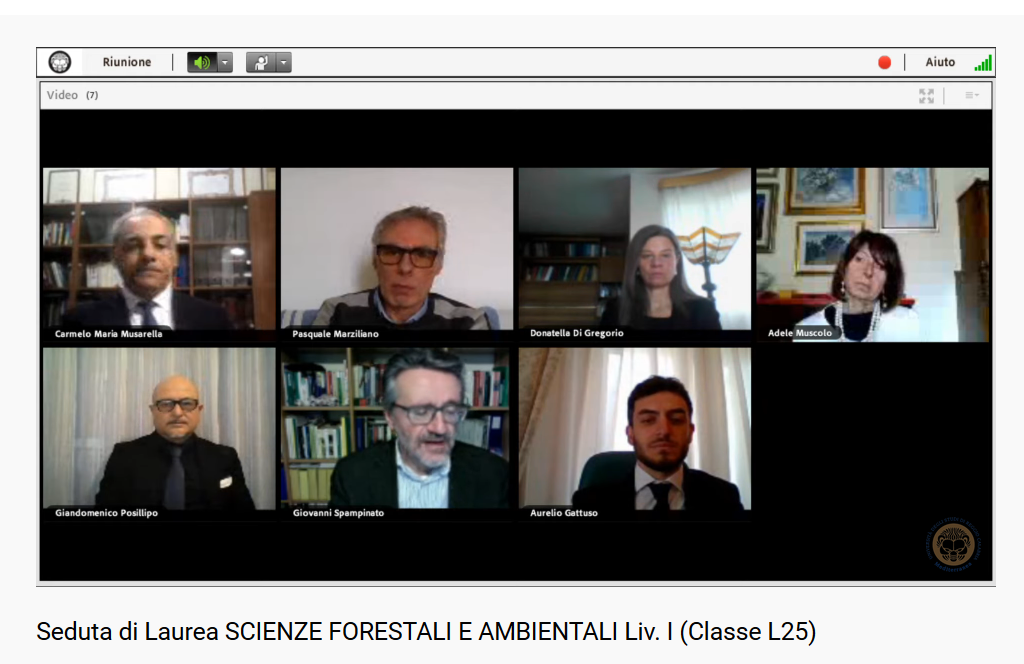Open the Riunione menu
1024x664 pixels.
coord(127,62)
